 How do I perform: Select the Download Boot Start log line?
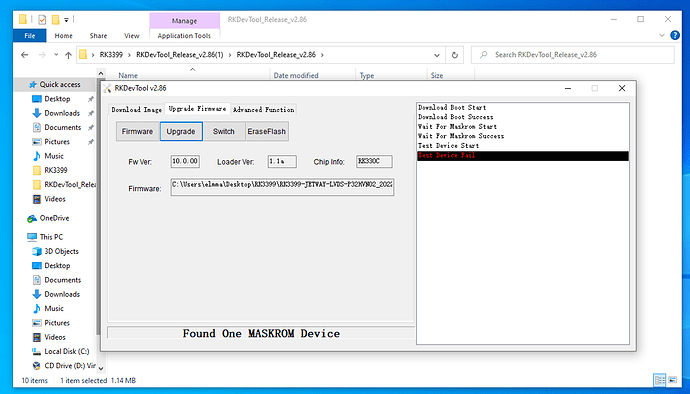(523, 107)
